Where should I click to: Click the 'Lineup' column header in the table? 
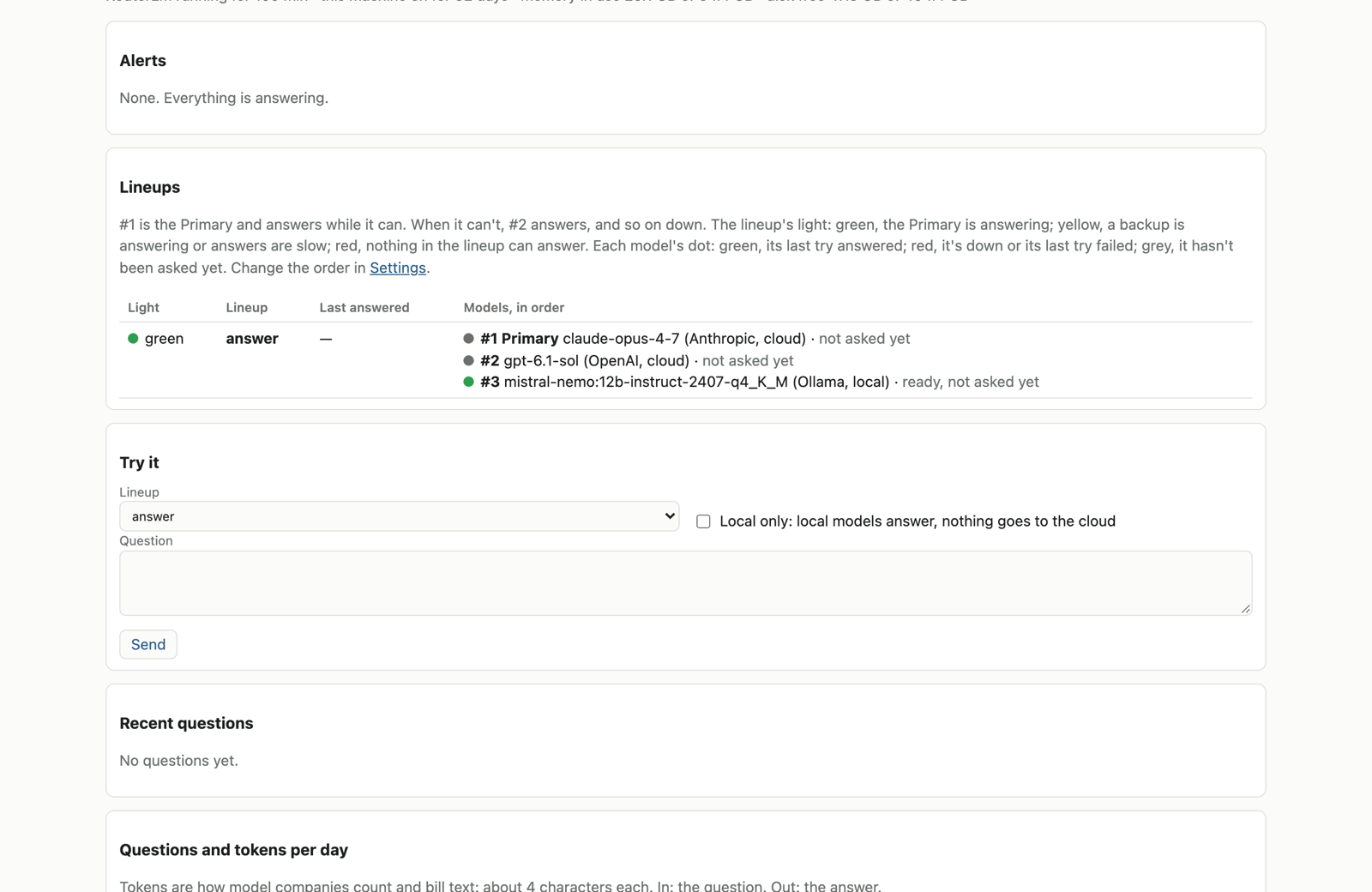(247, 307)
